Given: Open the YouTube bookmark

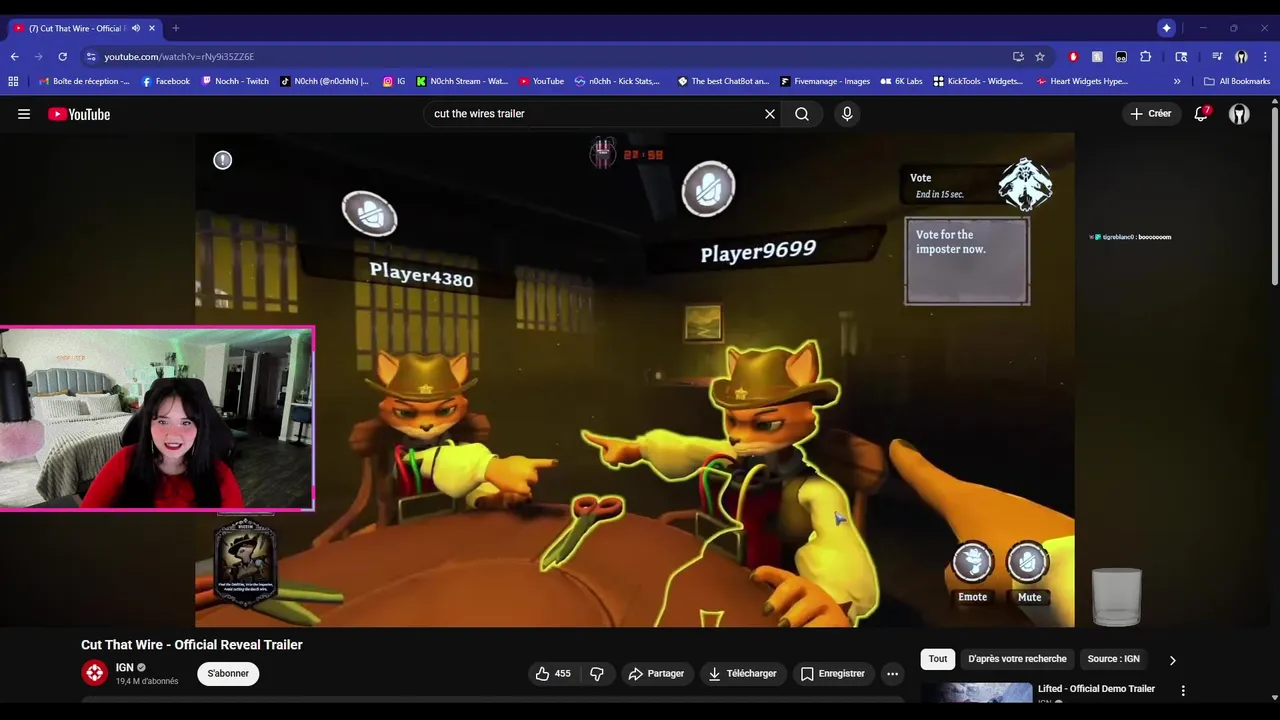Looking at the screenshot, I should (541, 81).
